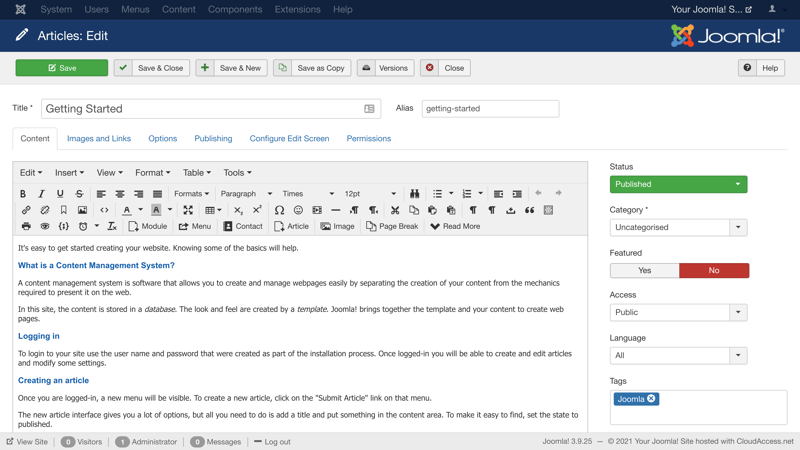Expand the Category dropdown
Viewport: 800px width, 450px height.
click(x=738, y=227)
